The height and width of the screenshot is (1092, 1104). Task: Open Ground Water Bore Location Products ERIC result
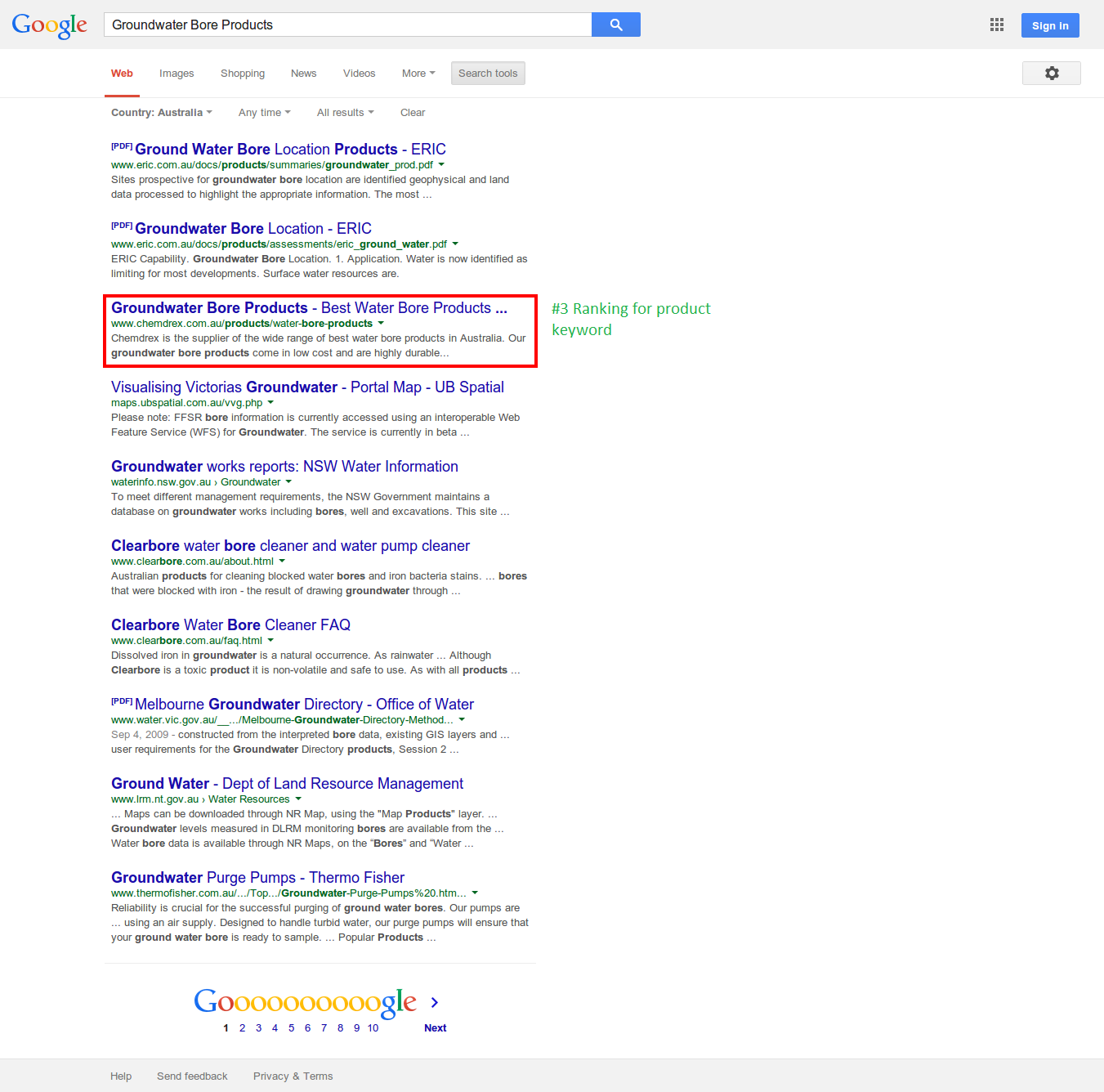click(290, 149)
